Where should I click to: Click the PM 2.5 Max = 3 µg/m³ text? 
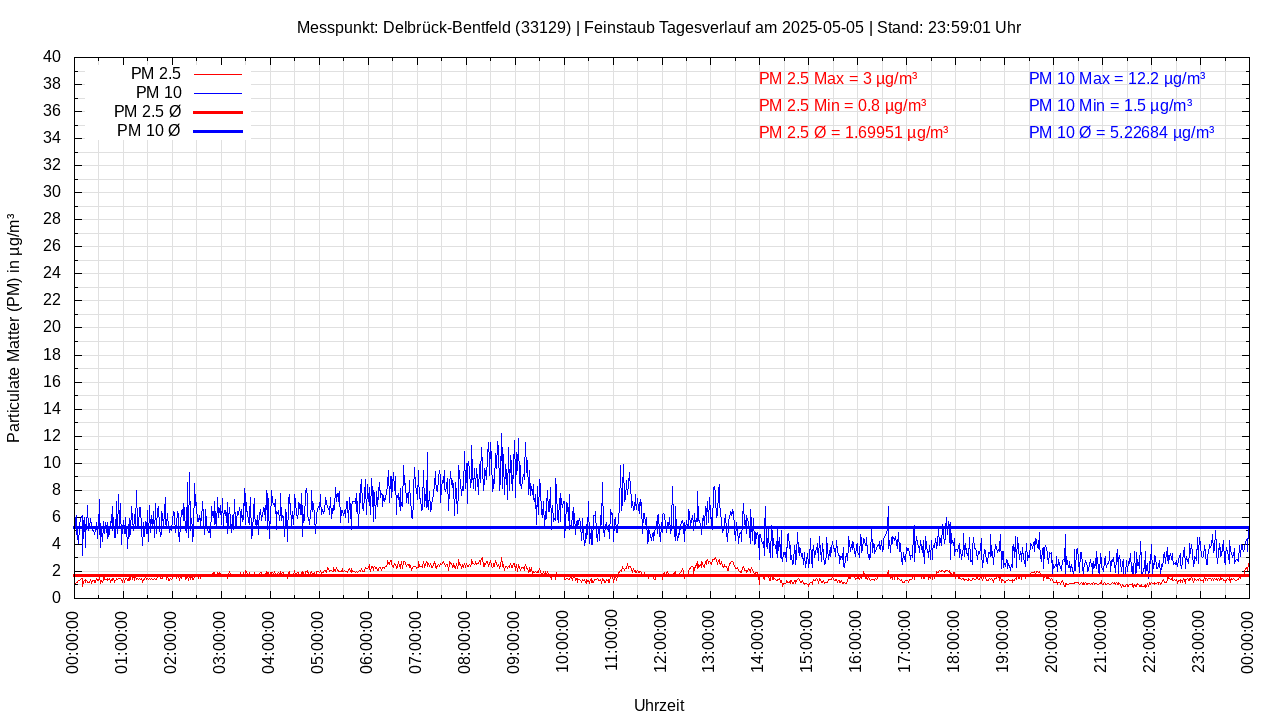pyautogui.click(x=838, y=79)
